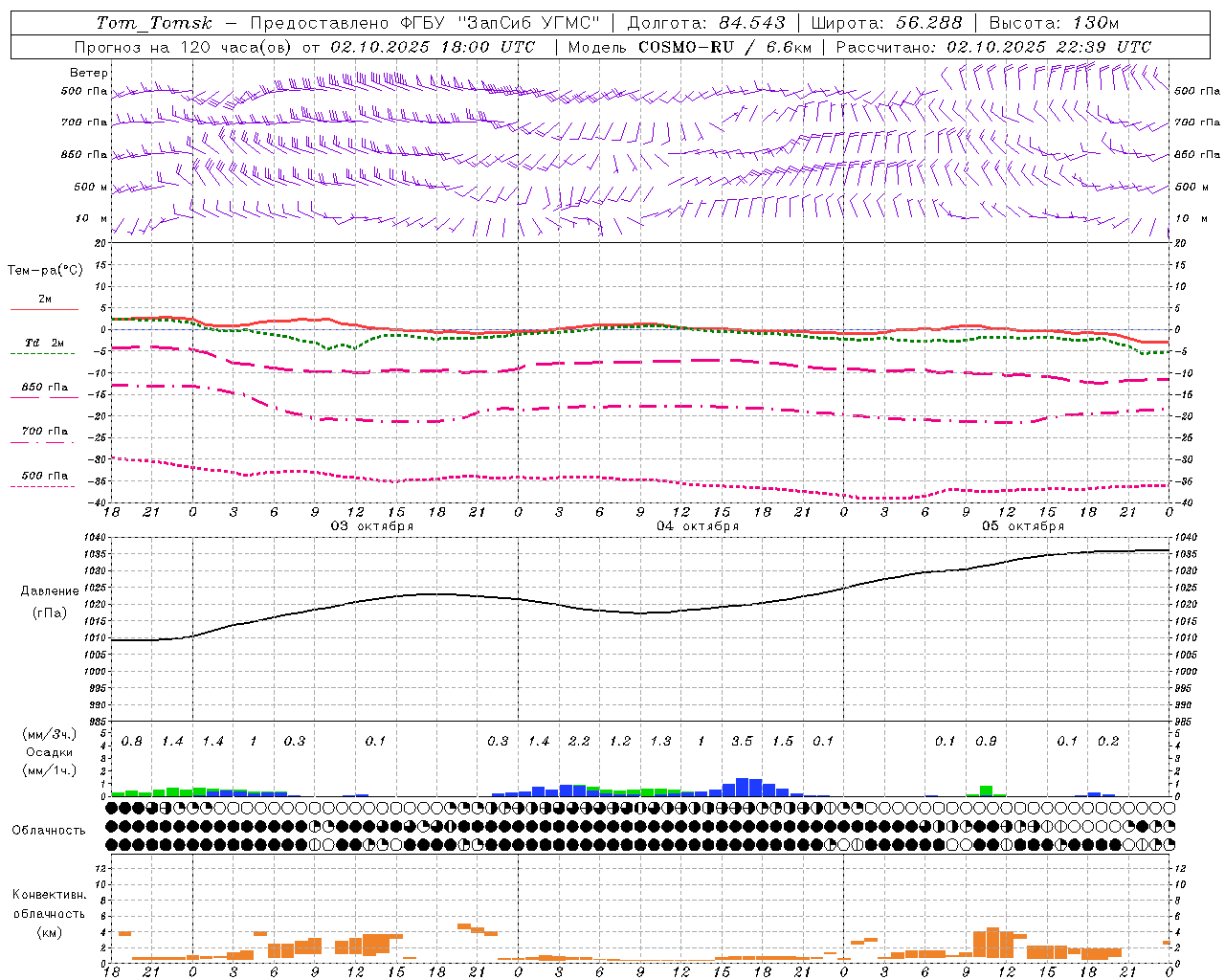Click the latitude value "Широта: 56.288"
This screenshot has width=1225, height=980.
886,23
